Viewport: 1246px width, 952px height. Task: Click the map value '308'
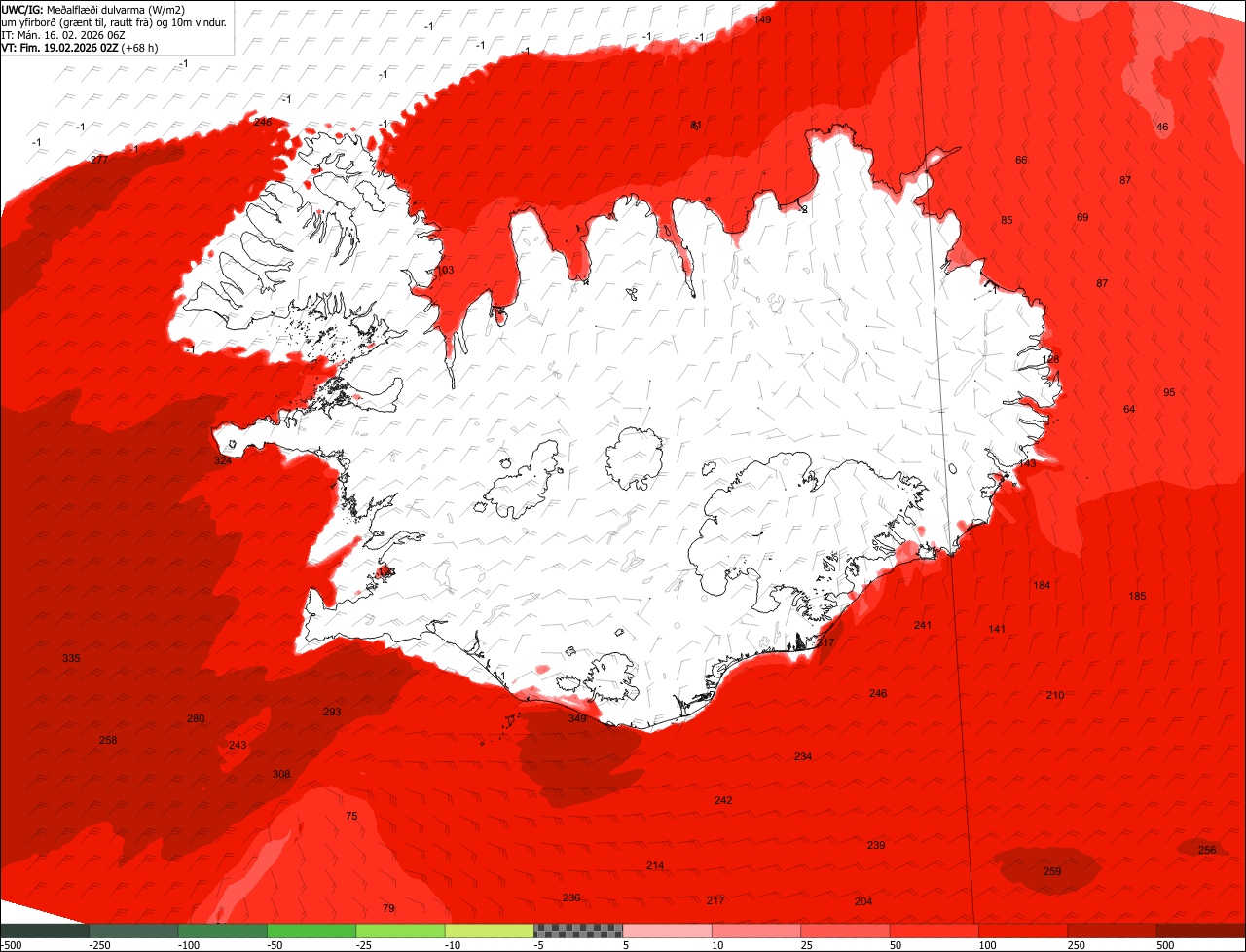pyautogui.click(x=281, y=775)
